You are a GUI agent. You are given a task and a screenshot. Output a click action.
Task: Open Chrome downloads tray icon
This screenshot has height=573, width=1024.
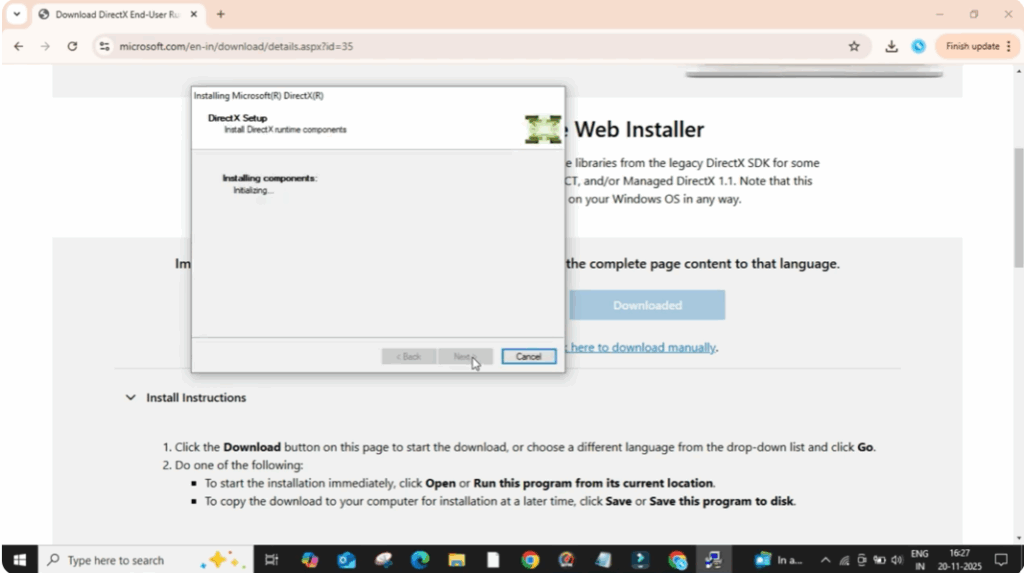pyautogui.click(x=891, y=46)
